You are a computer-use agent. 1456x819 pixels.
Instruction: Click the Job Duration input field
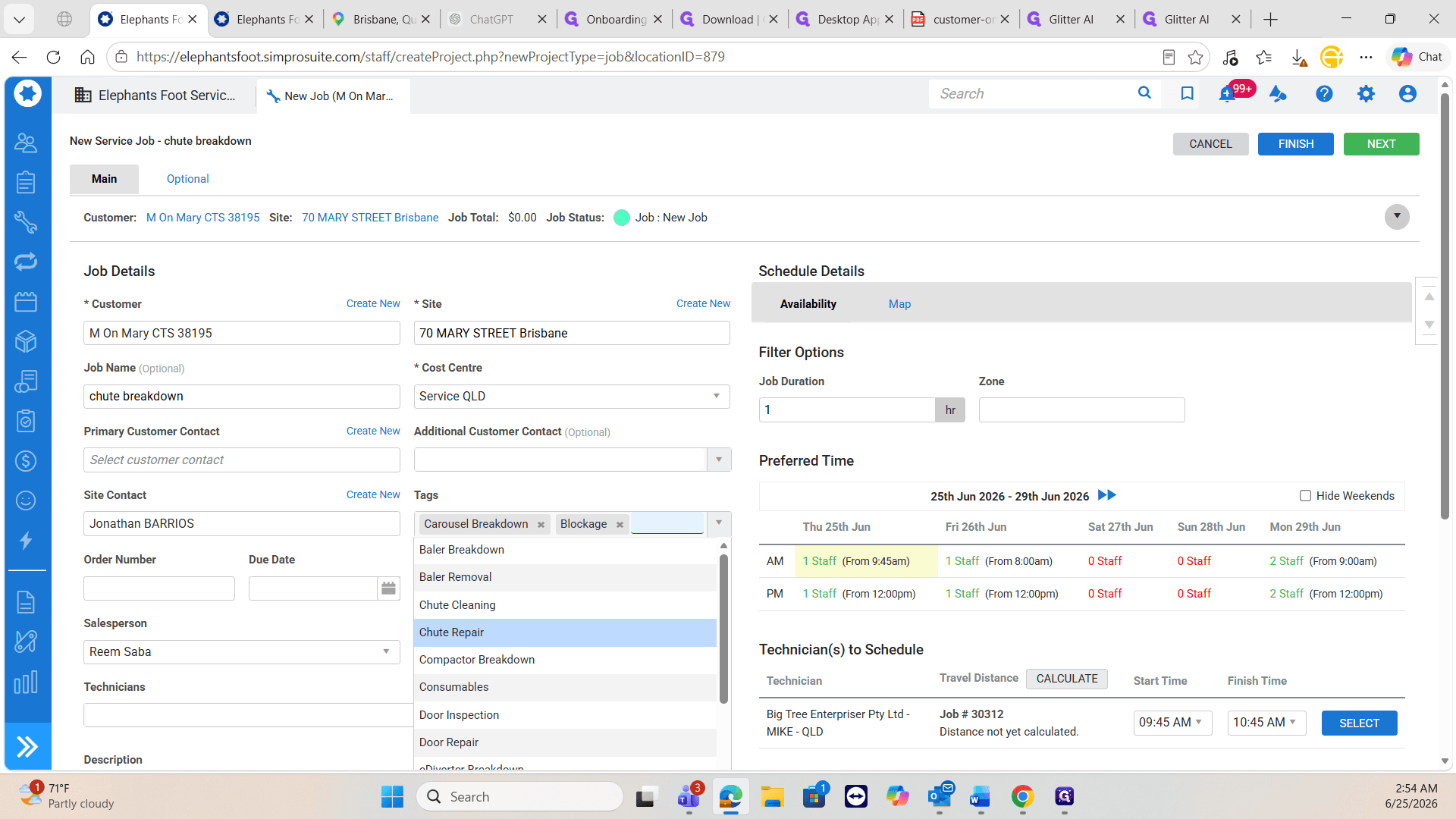(x=847, y=410)
